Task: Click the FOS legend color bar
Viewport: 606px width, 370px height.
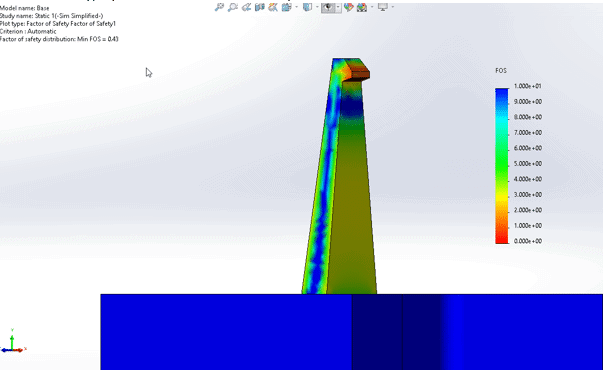Action: pos(502,166)
